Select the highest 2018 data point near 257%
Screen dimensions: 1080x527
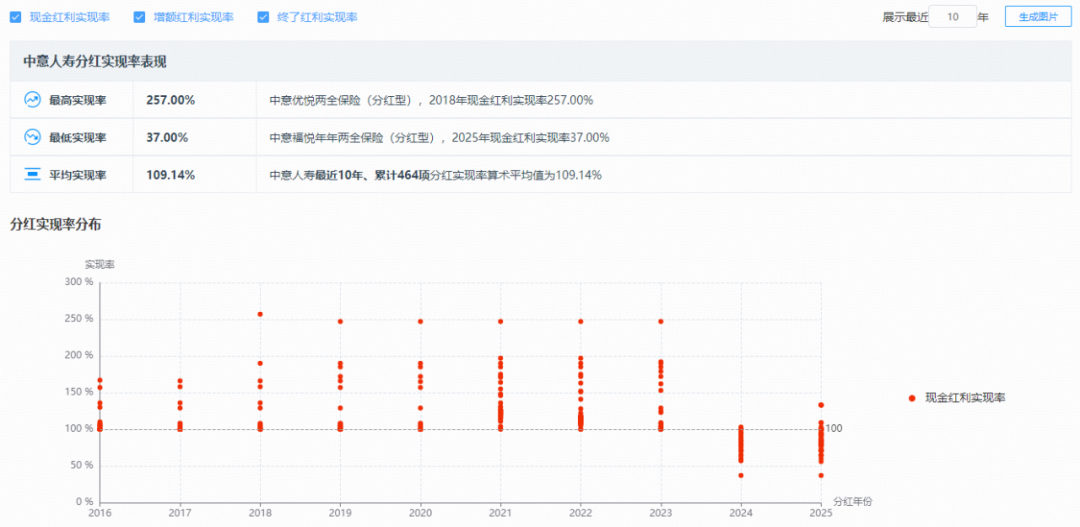point(260,314)
